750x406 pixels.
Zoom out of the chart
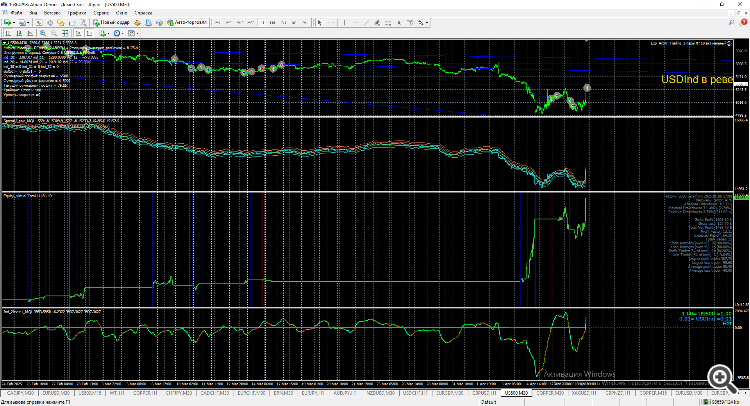54,33
